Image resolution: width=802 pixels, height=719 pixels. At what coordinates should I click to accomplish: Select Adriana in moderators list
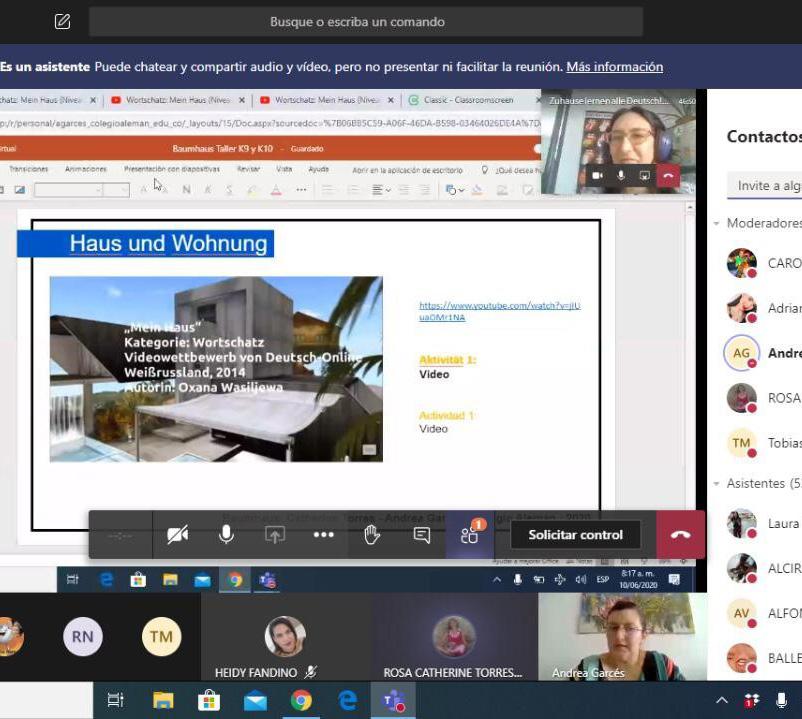point(763,308)
